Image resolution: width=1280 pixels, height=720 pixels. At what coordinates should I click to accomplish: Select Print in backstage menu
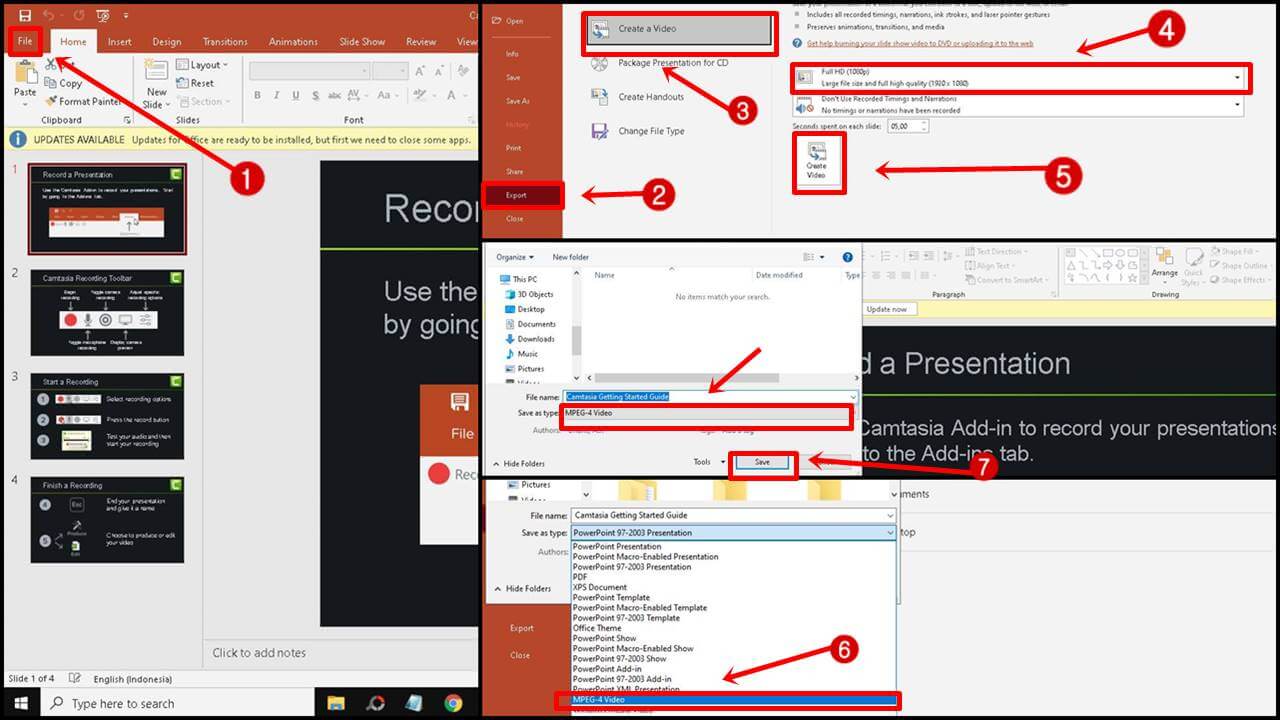pos(514,148)
